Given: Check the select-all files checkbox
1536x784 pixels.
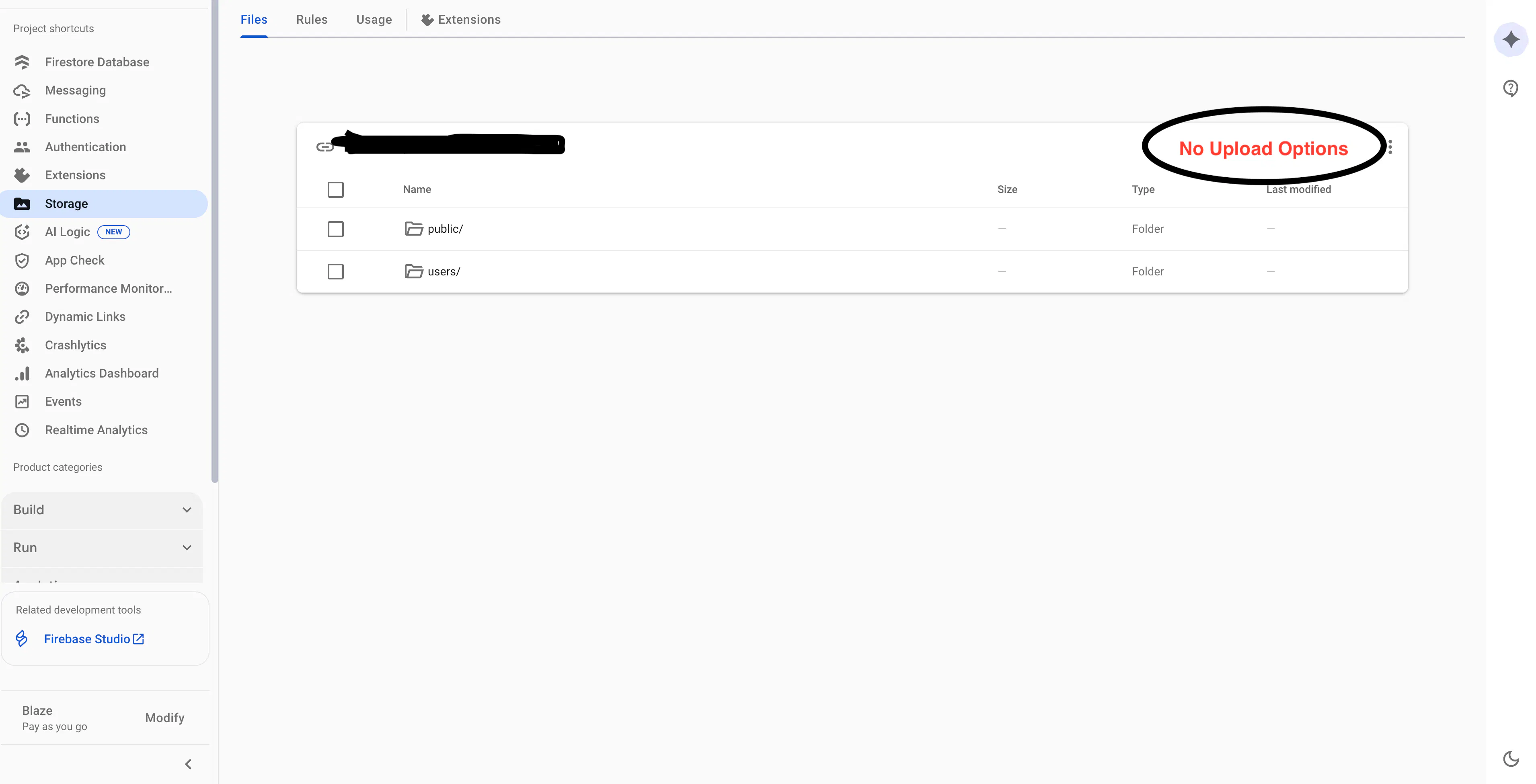Looking at the screenshot, I should 336,190.
